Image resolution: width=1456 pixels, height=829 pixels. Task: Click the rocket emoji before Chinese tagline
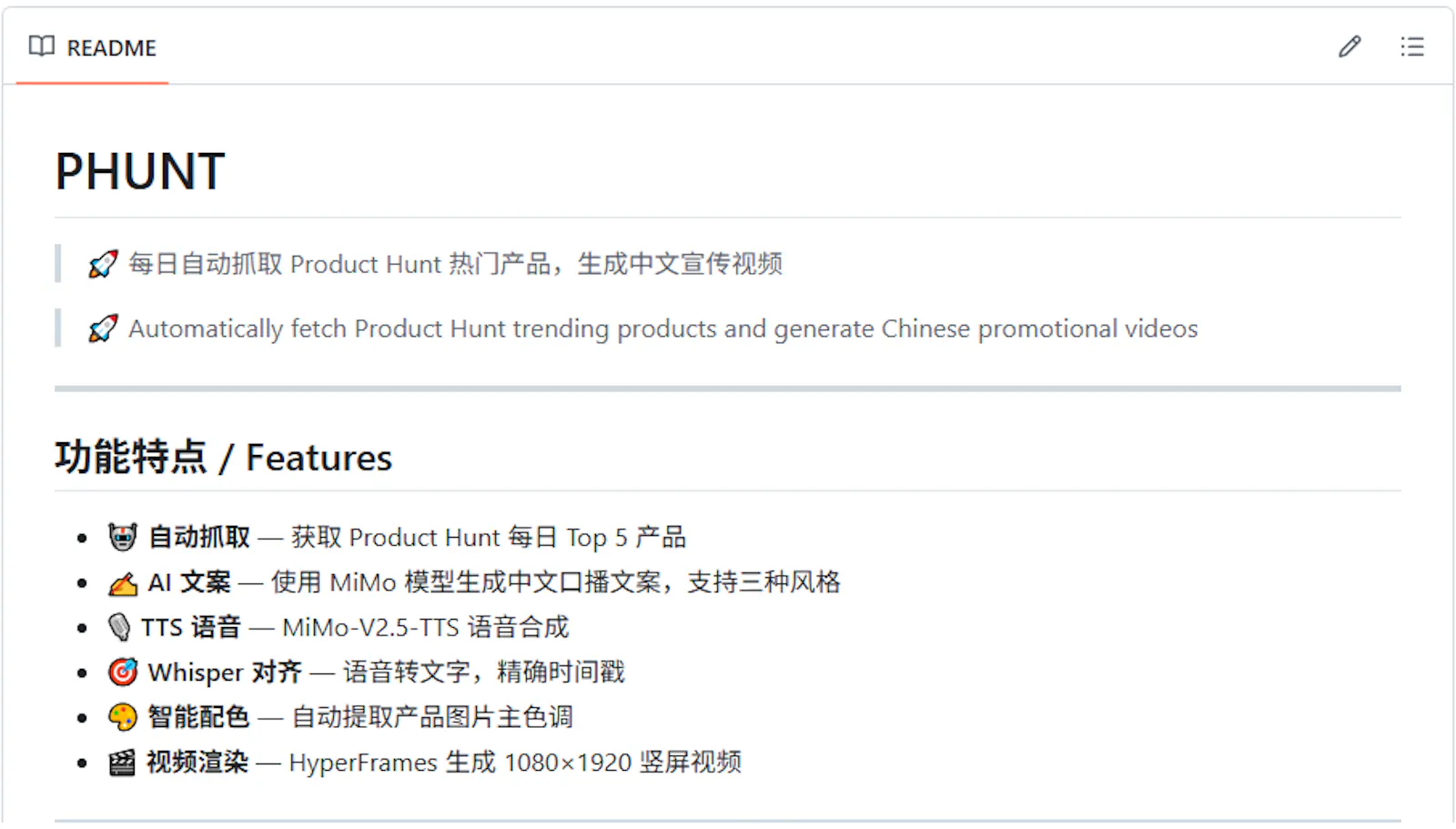(103, 264)
